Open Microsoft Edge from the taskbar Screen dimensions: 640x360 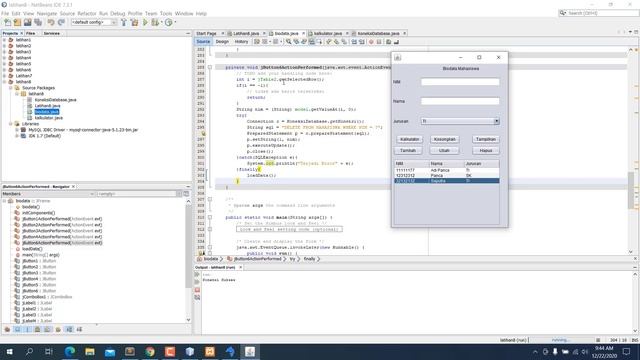(x=70, y=351)
